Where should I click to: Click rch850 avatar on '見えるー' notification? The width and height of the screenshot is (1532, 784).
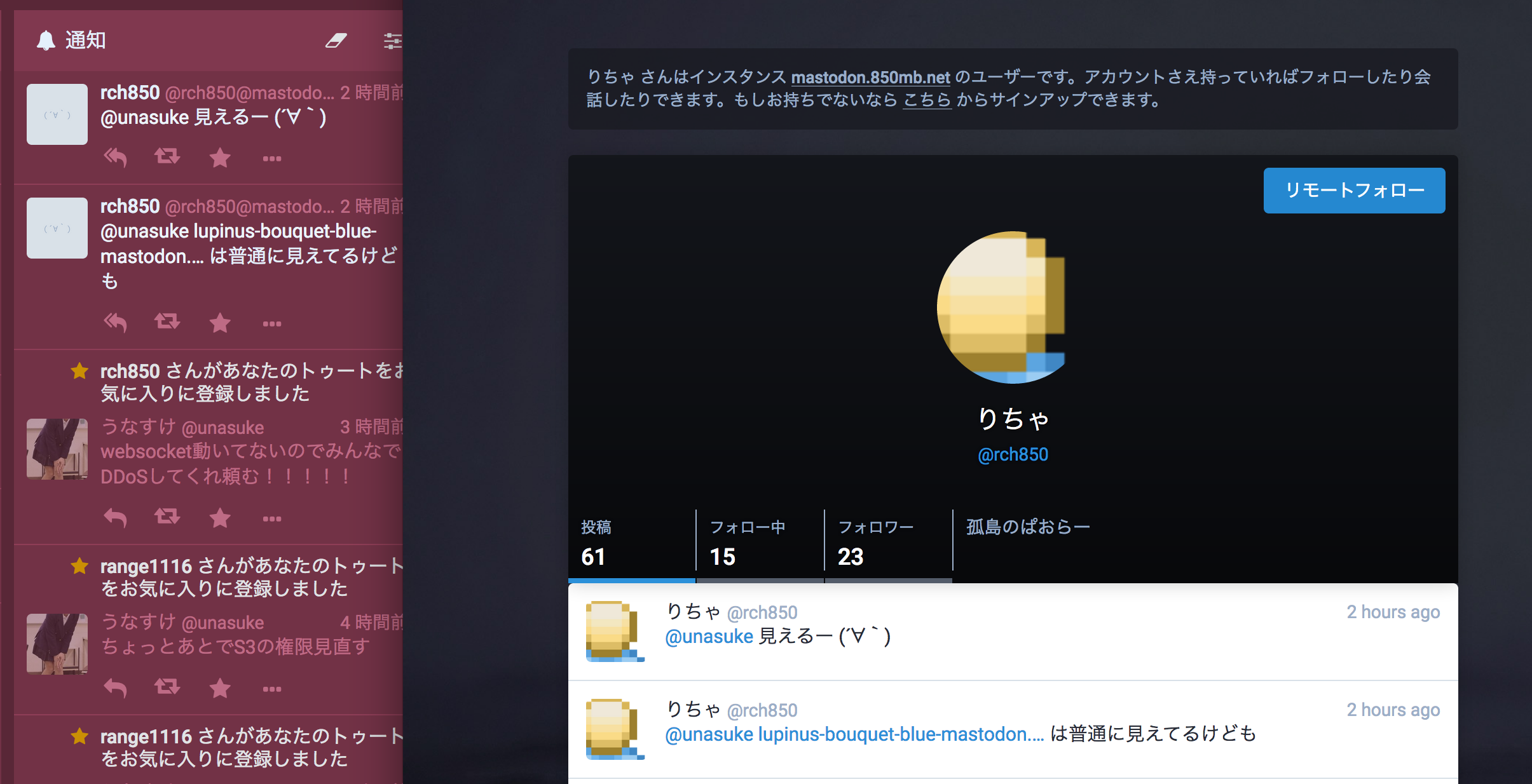coord(57,114)
